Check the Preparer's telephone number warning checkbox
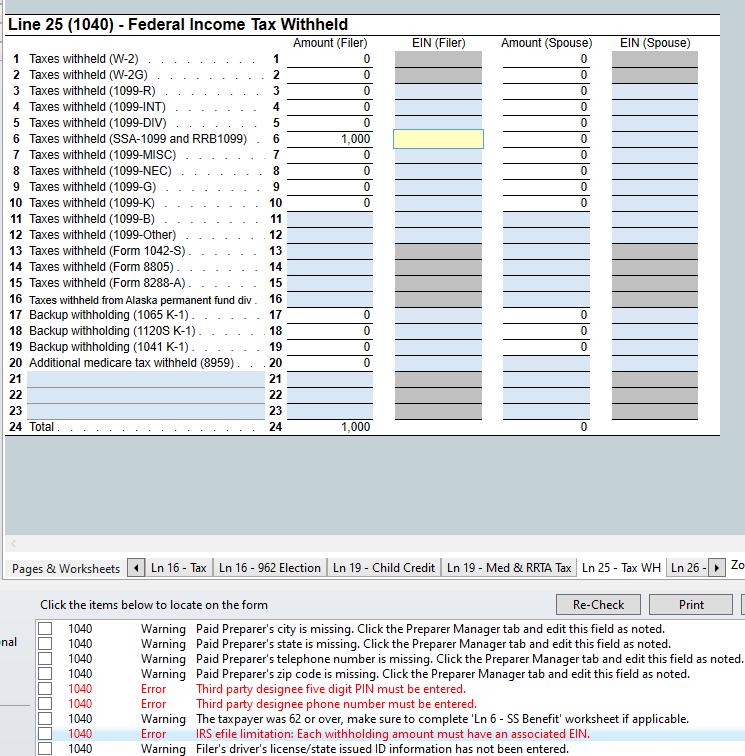This screenshot has width=745, height=756. click(x=45, y=659)
